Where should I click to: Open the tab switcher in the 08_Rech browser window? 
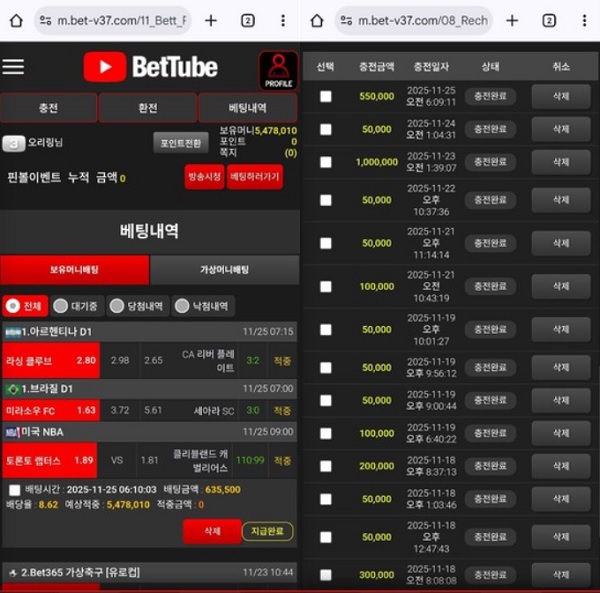pyautogui.click(x=549, y=20)
